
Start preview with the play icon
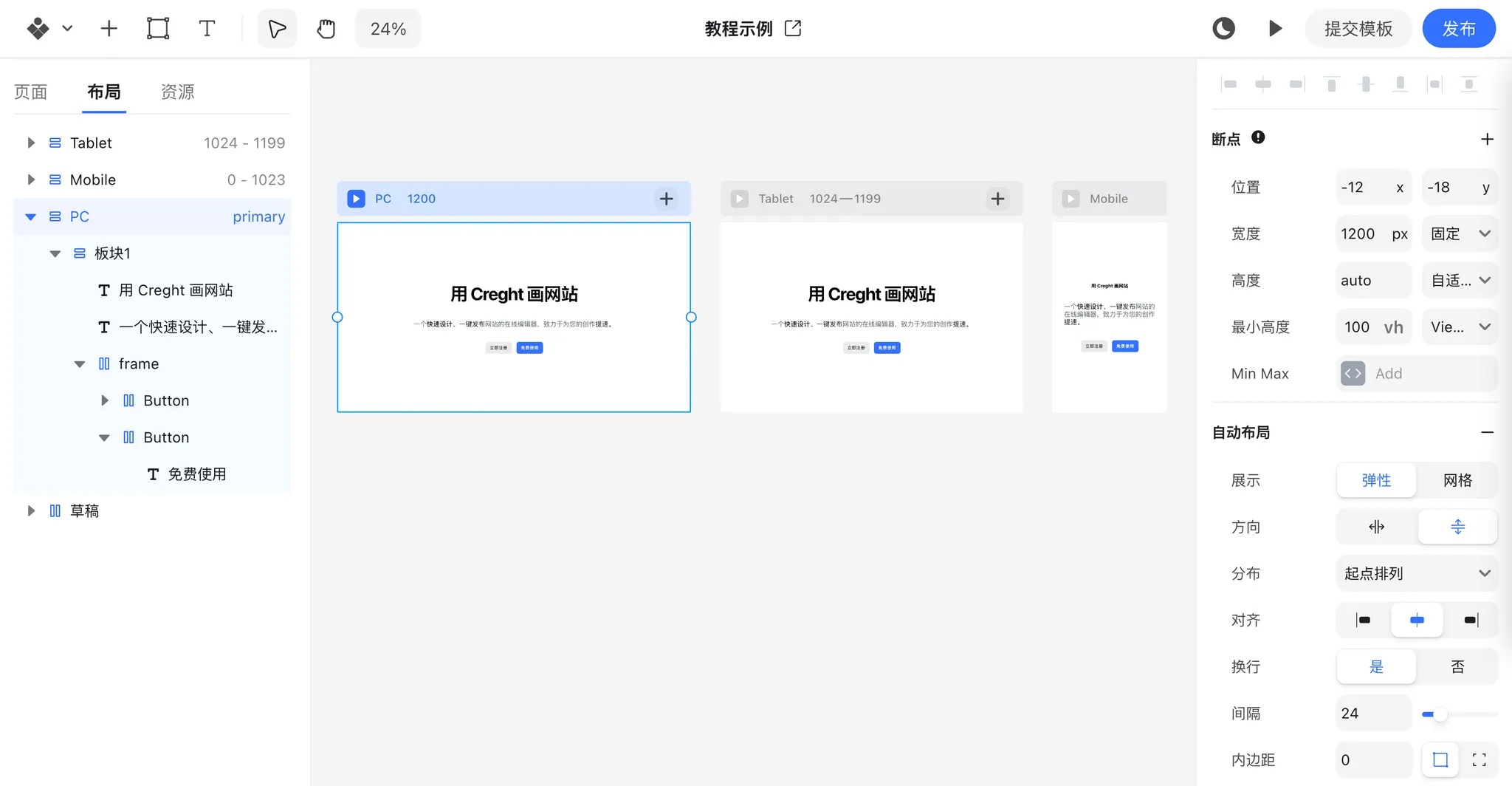1275,29
